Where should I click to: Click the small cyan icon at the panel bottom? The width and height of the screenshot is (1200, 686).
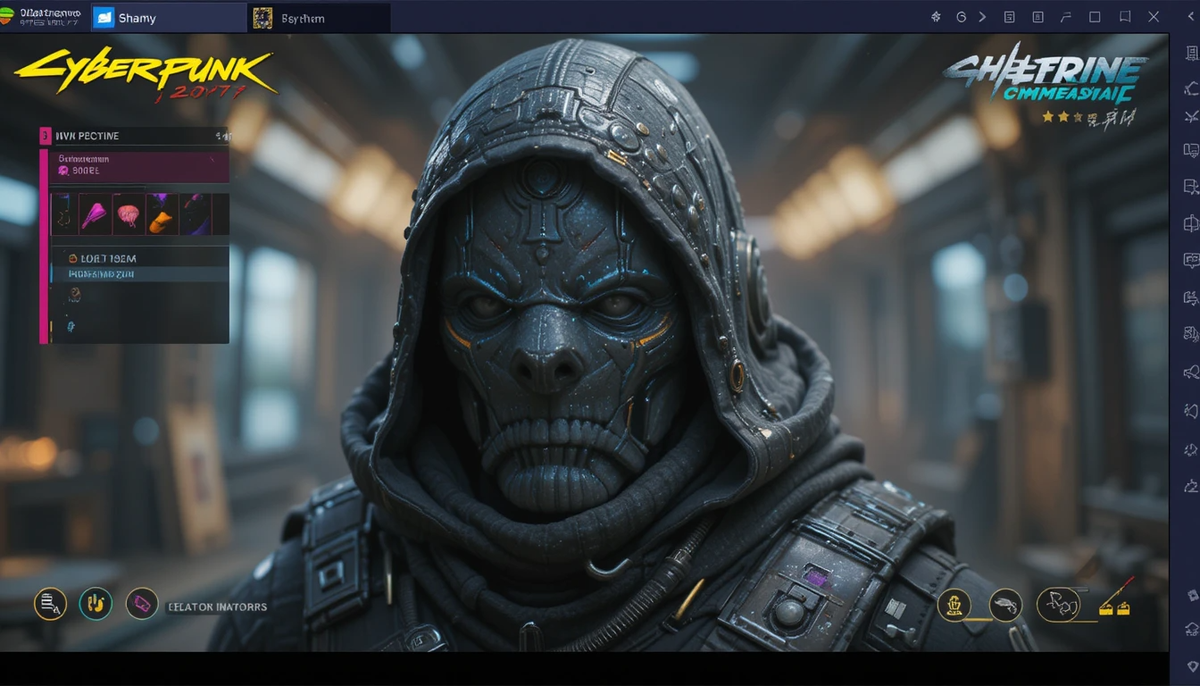70,325
